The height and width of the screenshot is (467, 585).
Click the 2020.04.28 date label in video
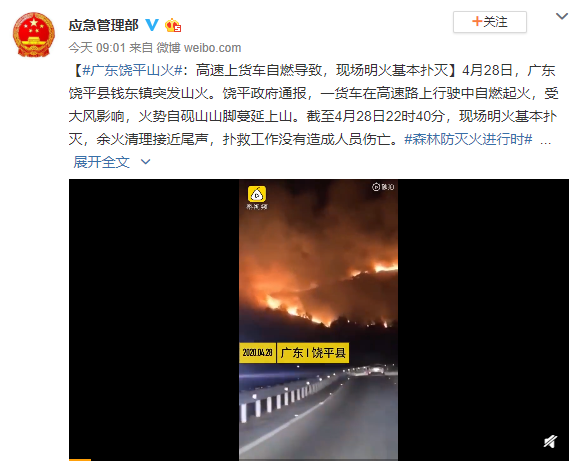(257, 352)
